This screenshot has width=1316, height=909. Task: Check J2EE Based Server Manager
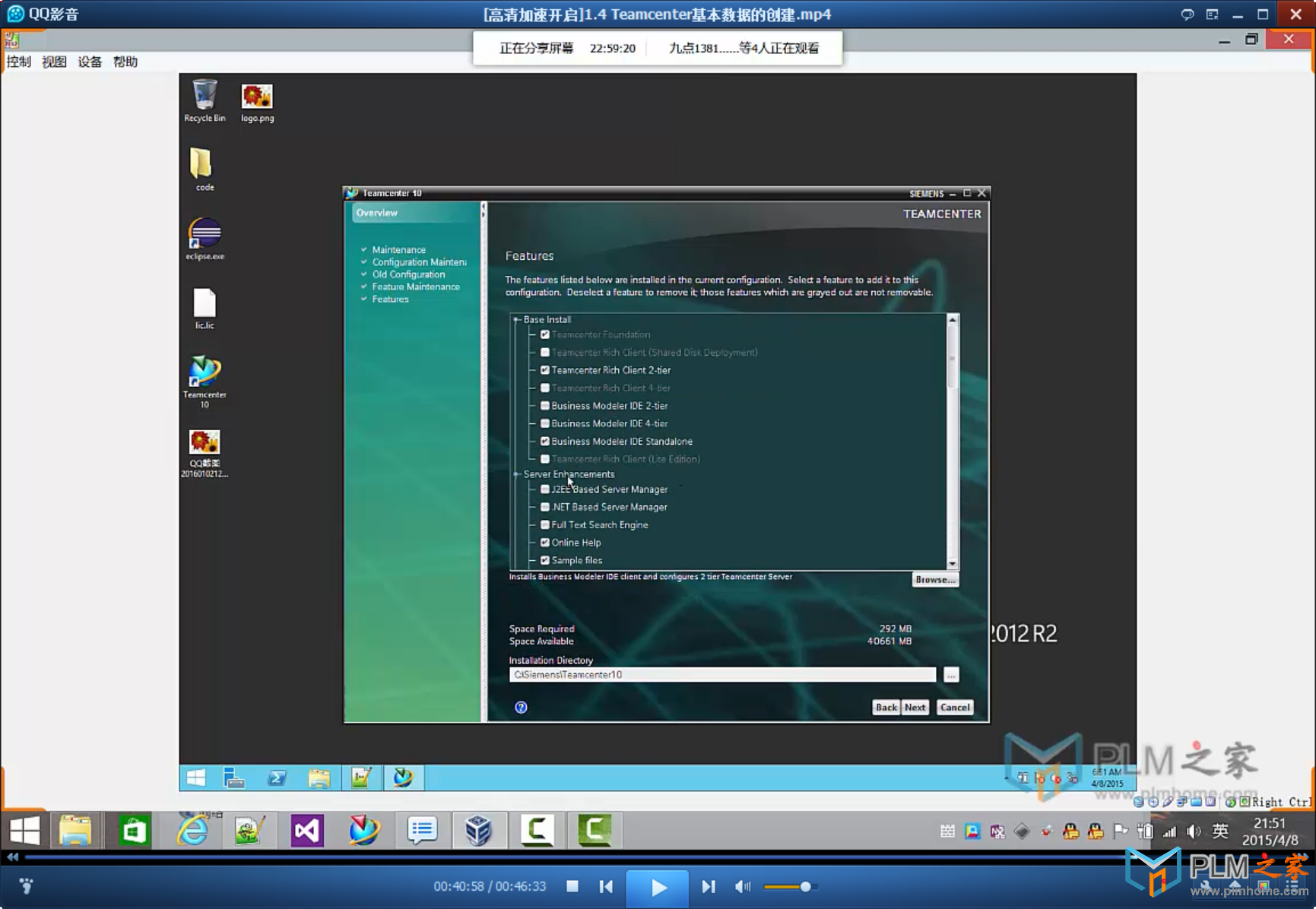[x=544, y=489]
